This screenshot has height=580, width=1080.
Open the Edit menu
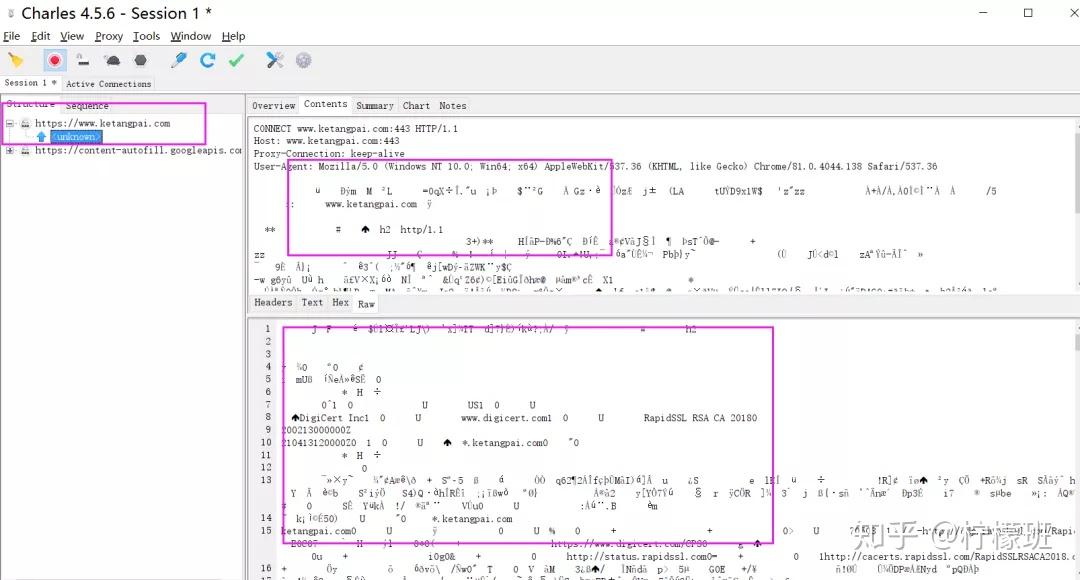click(41, 36)
